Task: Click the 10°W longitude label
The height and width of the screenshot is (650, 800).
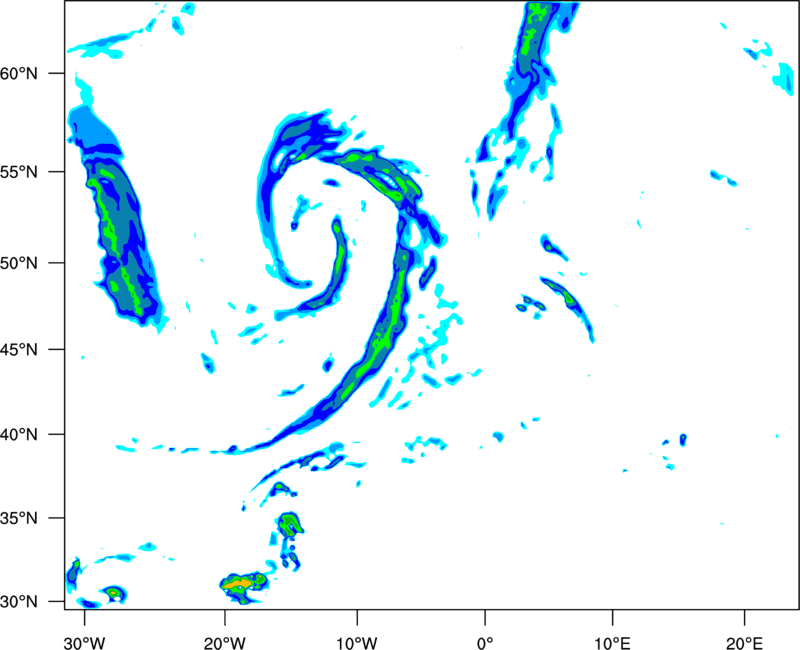Action: tap(357, 643)
